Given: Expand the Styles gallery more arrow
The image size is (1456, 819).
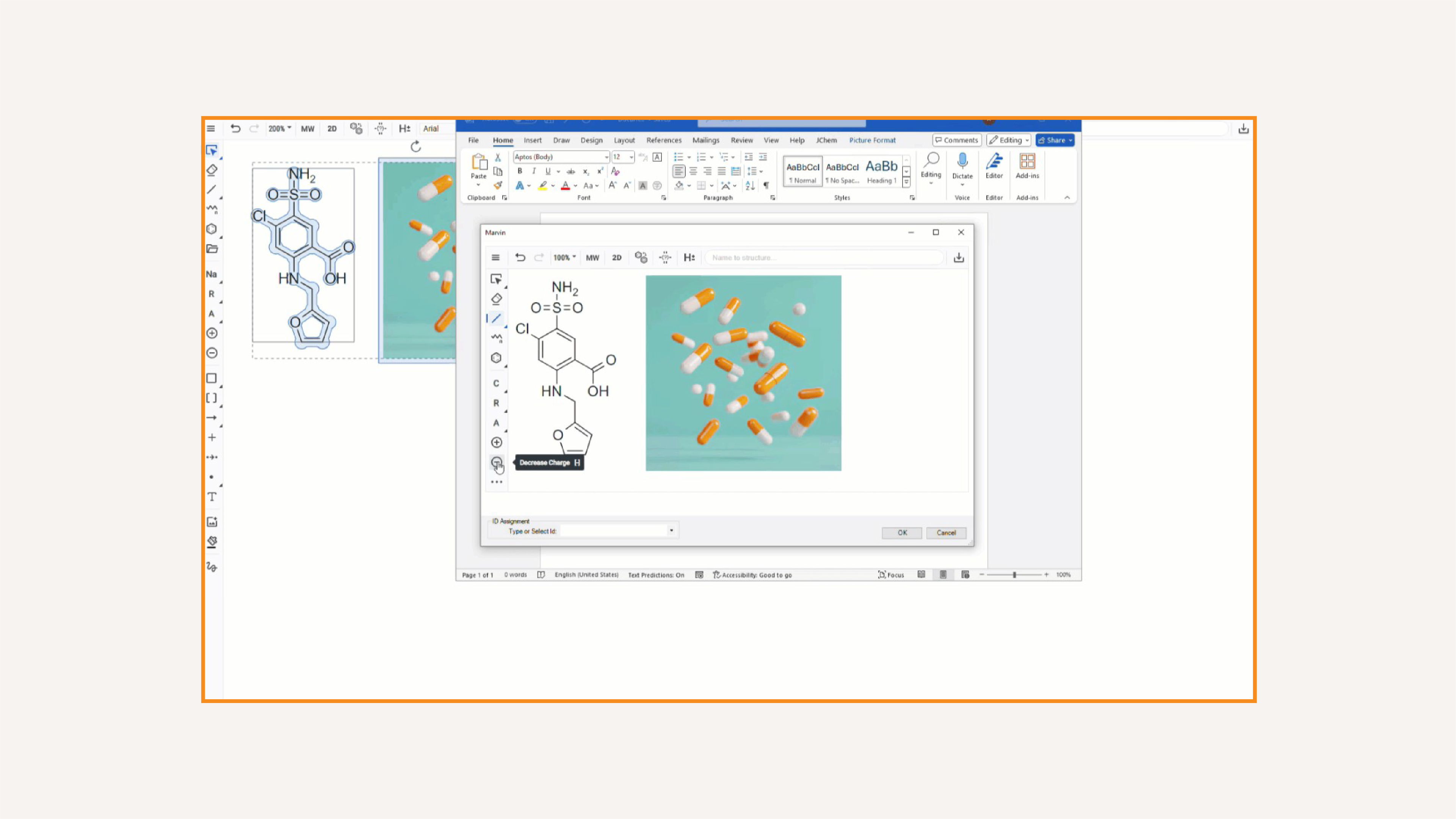Looking at the screenshot, I should point(907,182).
